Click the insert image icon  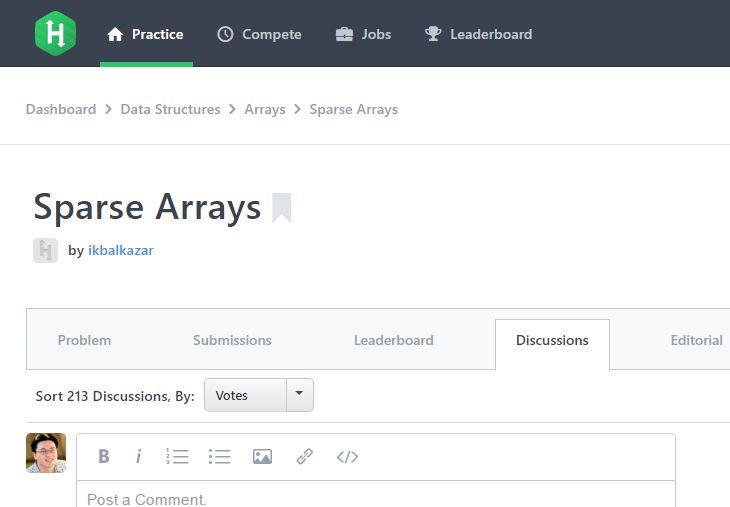(x=262, y=456)
